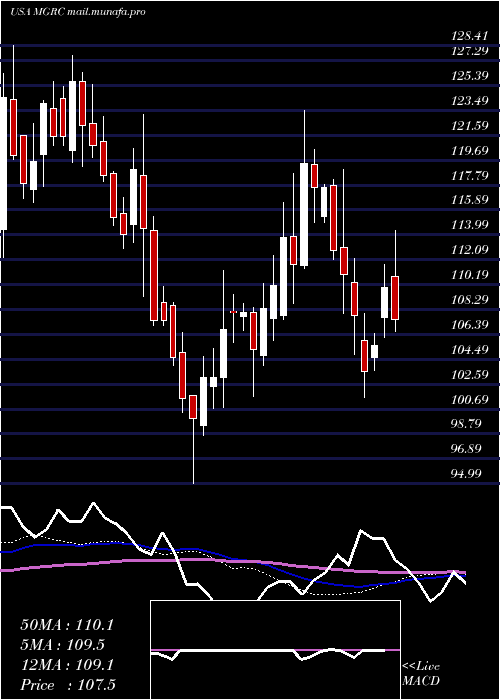Image resolution: width=500 pixels, height=700 pixels.
Task: Click the <<Live MACD label
Action: pos(421,674)
